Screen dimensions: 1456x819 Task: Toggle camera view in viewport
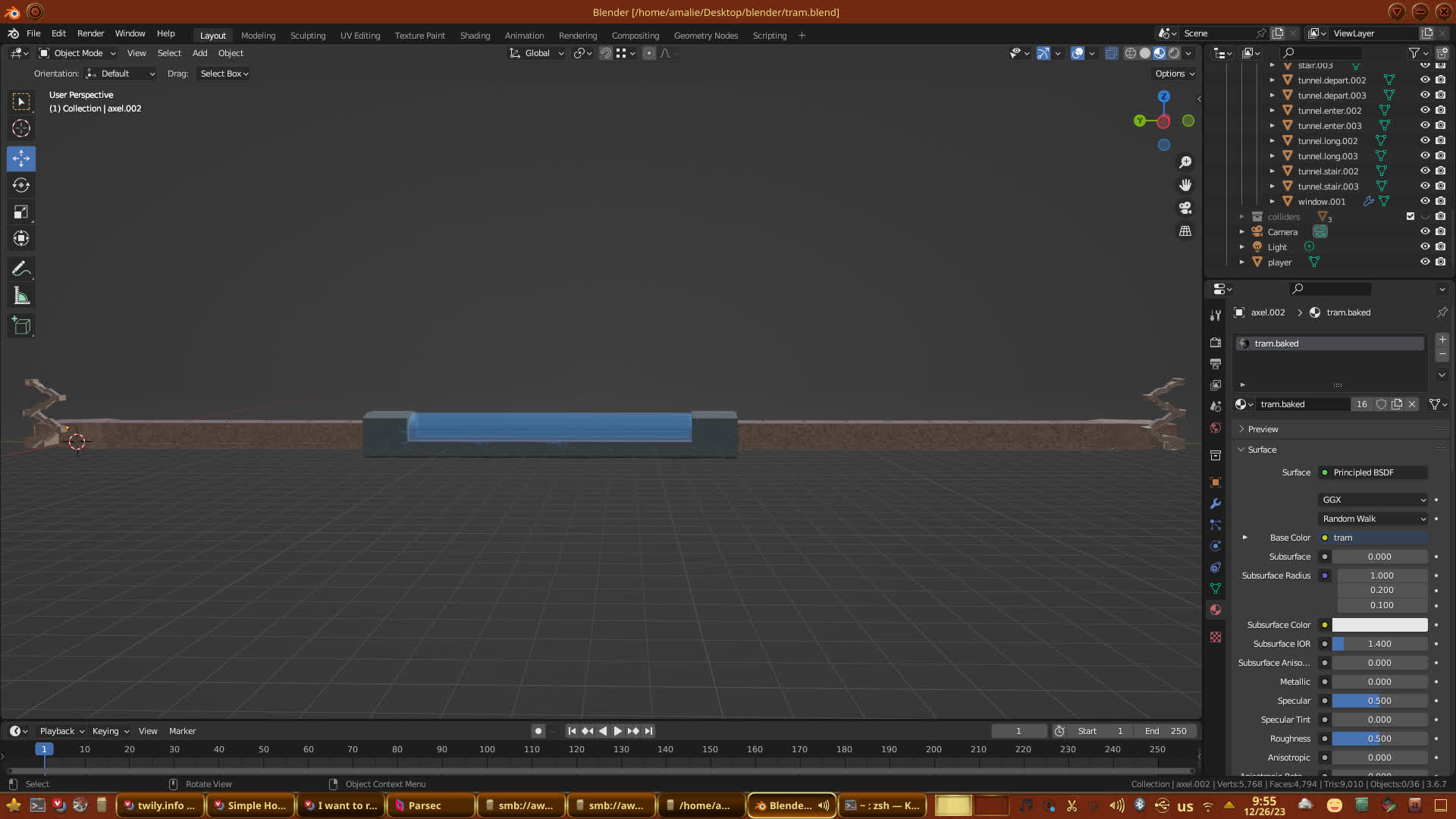coord(1185,208)
